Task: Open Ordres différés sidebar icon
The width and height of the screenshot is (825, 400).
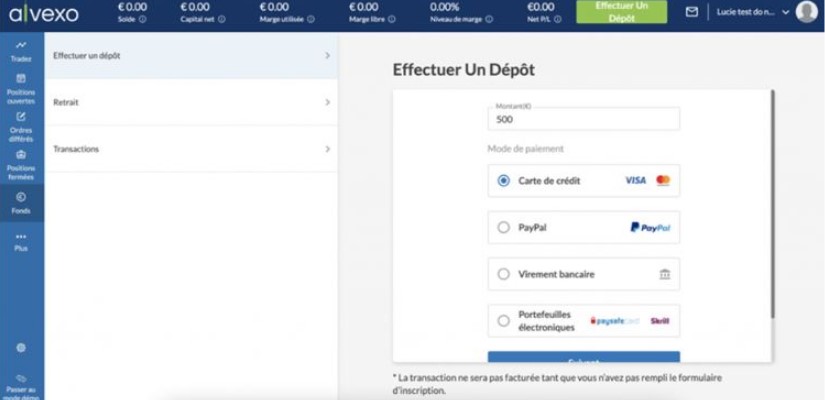Action: tap(21, 116)
